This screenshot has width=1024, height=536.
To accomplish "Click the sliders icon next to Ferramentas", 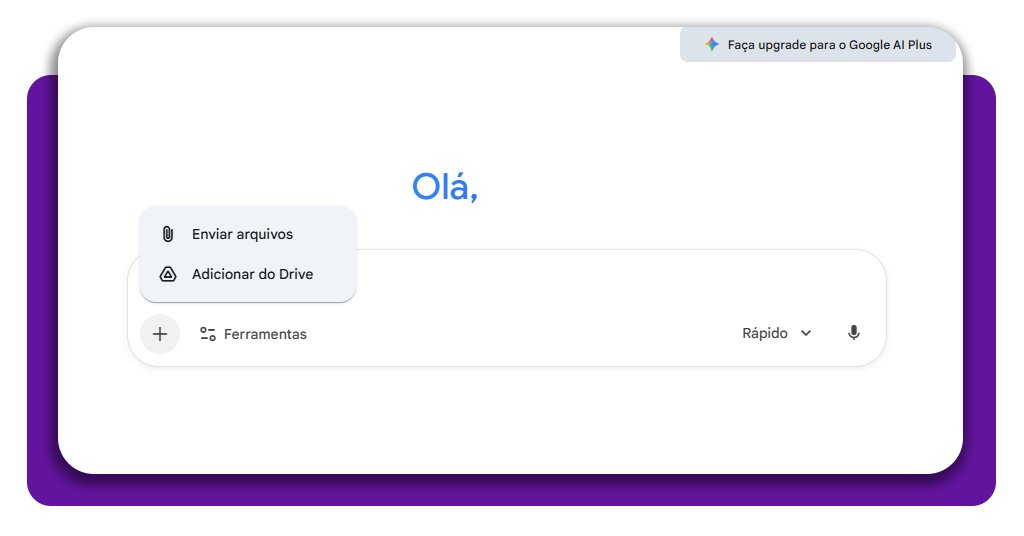I will click(x=208, y=334).
